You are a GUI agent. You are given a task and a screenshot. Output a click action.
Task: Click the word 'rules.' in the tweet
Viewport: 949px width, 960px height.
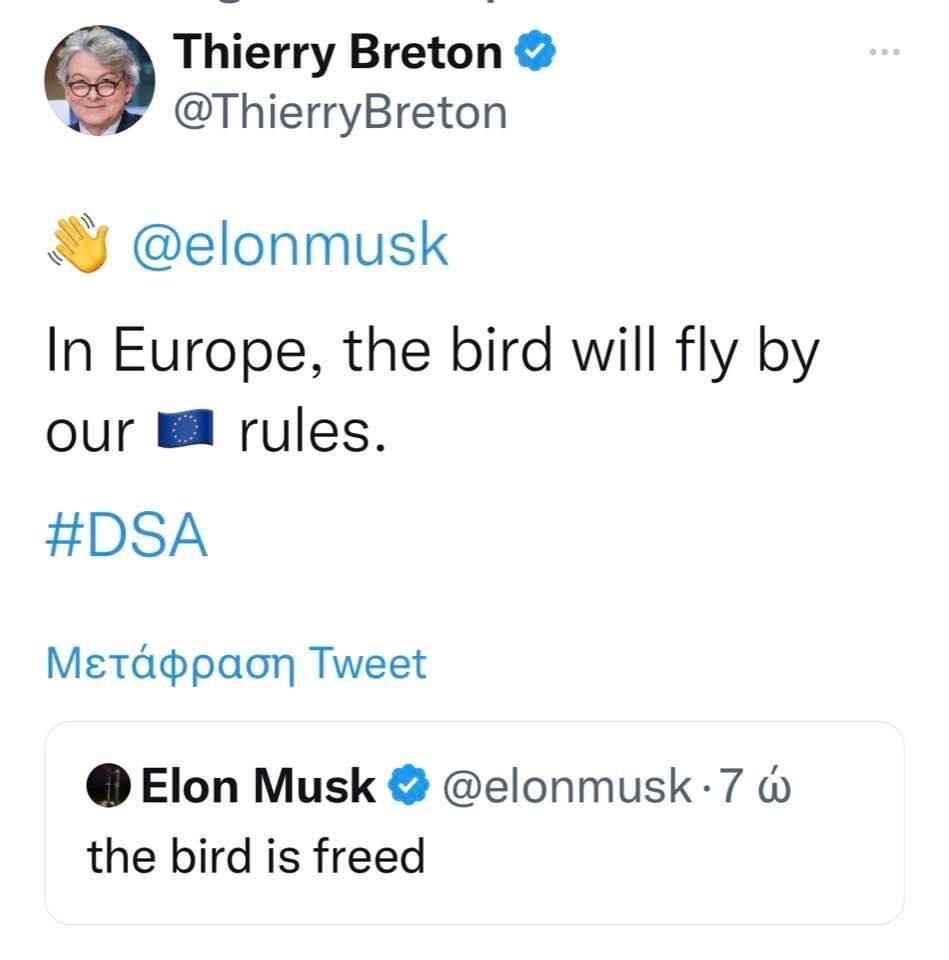pos(313,432)
